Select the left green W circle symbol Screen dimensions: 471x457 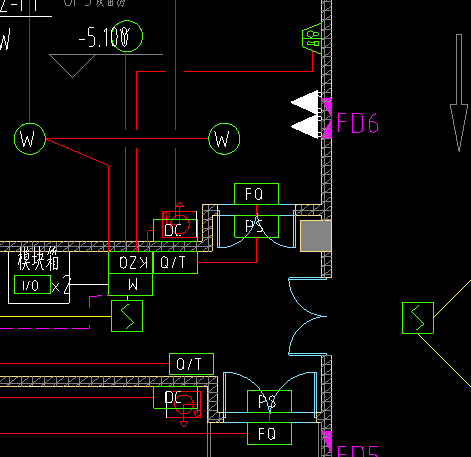[30, 139]
